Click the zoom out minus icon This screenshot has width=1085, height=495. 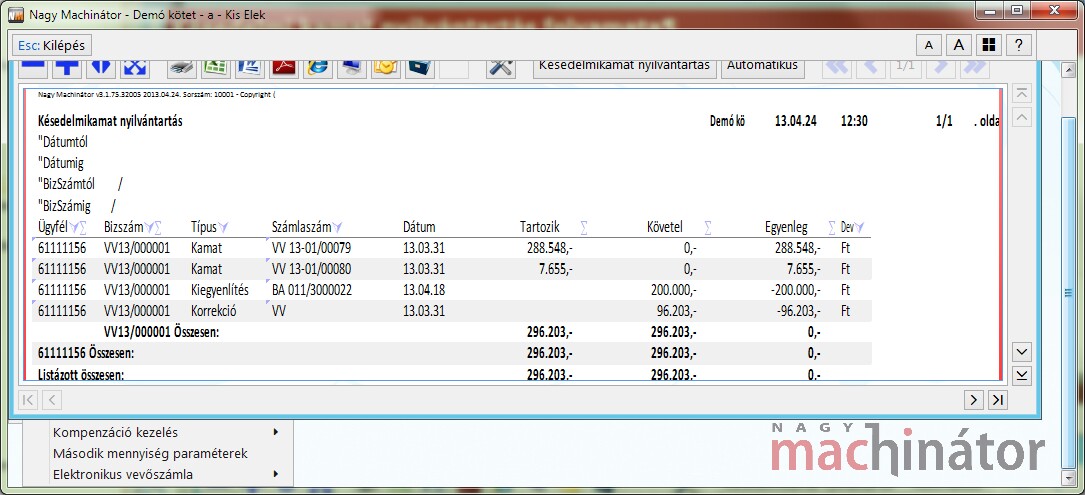coord(32,68)
